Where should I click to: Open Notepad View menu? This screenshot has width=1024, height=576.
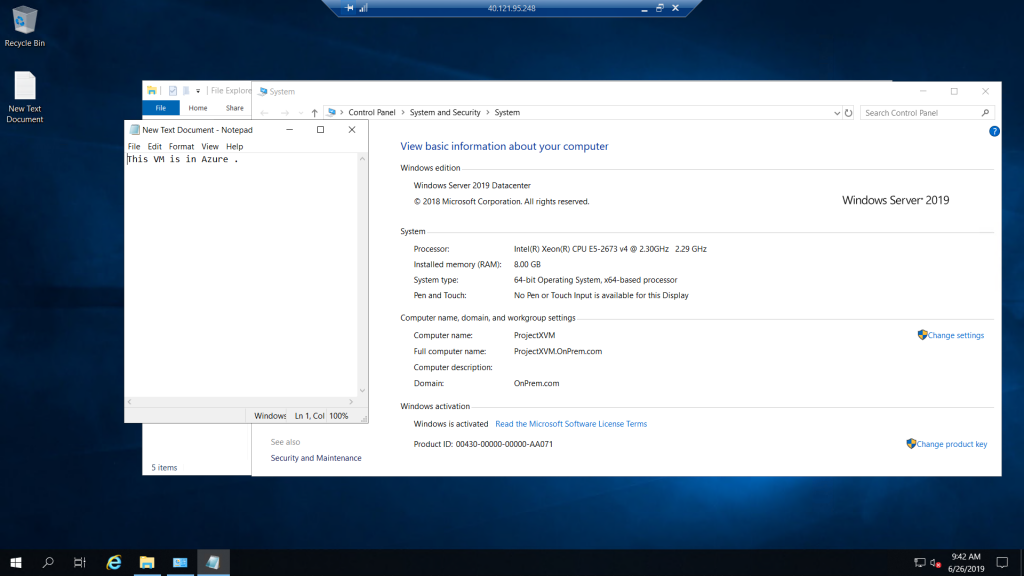tap(210, 146)
